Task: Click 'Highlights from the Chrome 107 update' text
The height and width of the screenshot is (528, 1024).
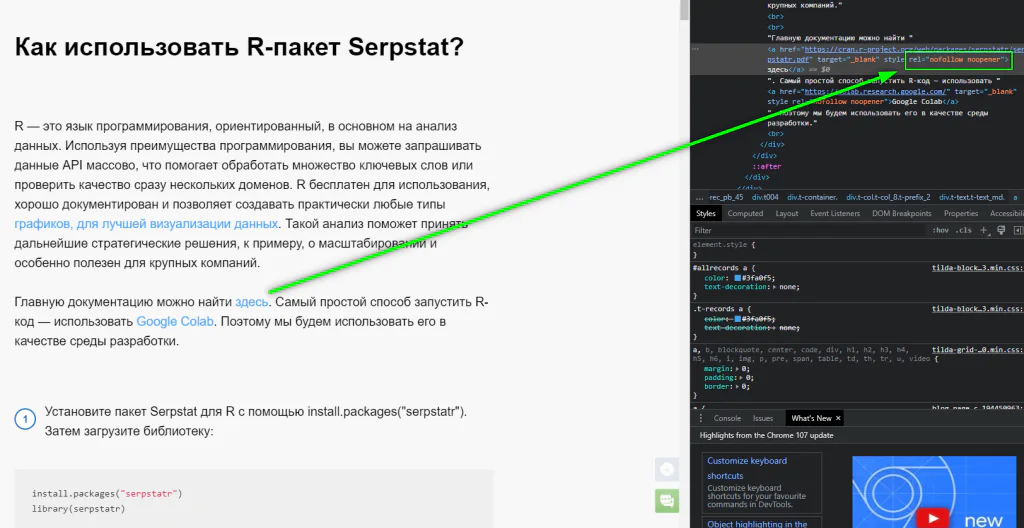Action: (767, 435)
